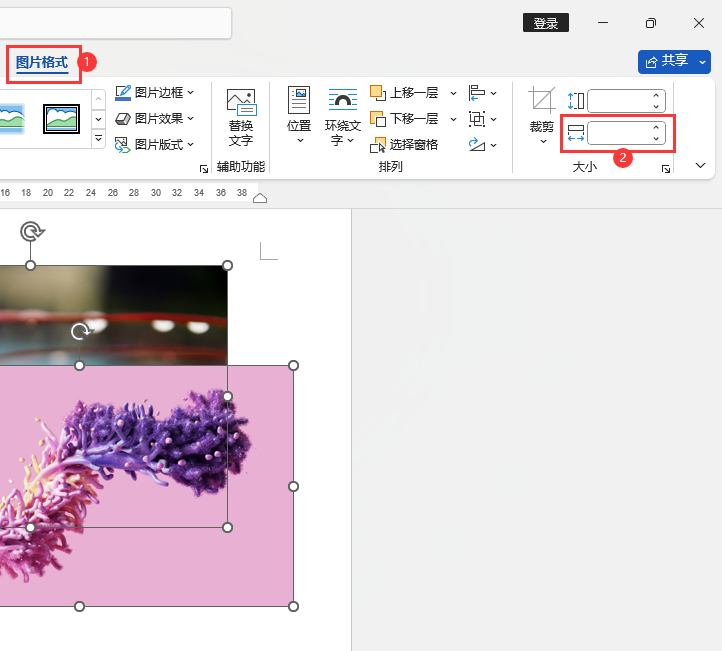Click the shape width input field
The image size is (722, 651).
(x=618, y=133)
